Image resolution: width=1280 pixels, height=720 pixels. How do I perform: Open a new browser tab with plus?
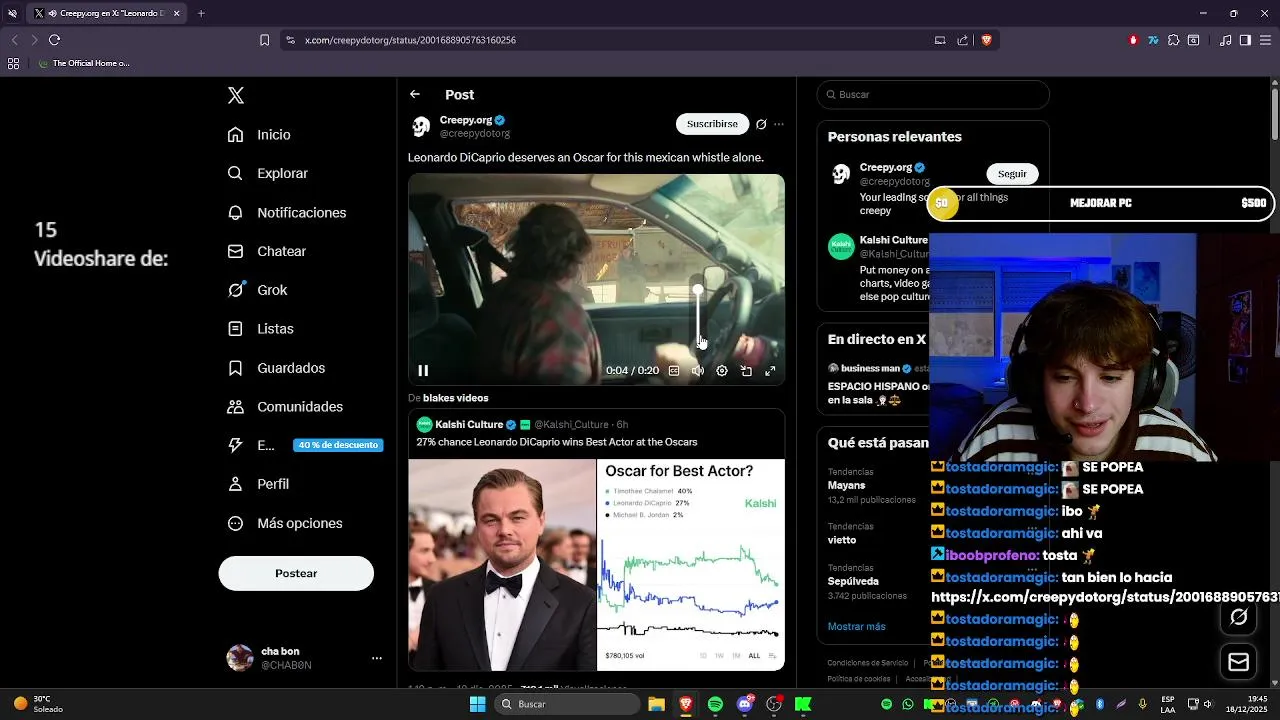tap(201, 13)
